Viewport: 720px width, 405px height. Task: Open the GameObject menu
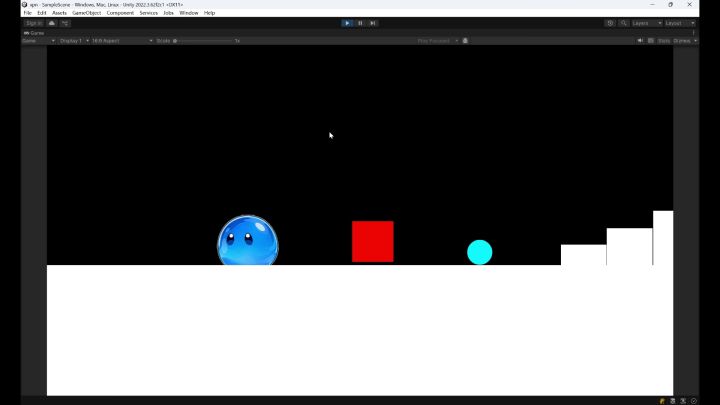pyautogui.click(x=86, y=13)
